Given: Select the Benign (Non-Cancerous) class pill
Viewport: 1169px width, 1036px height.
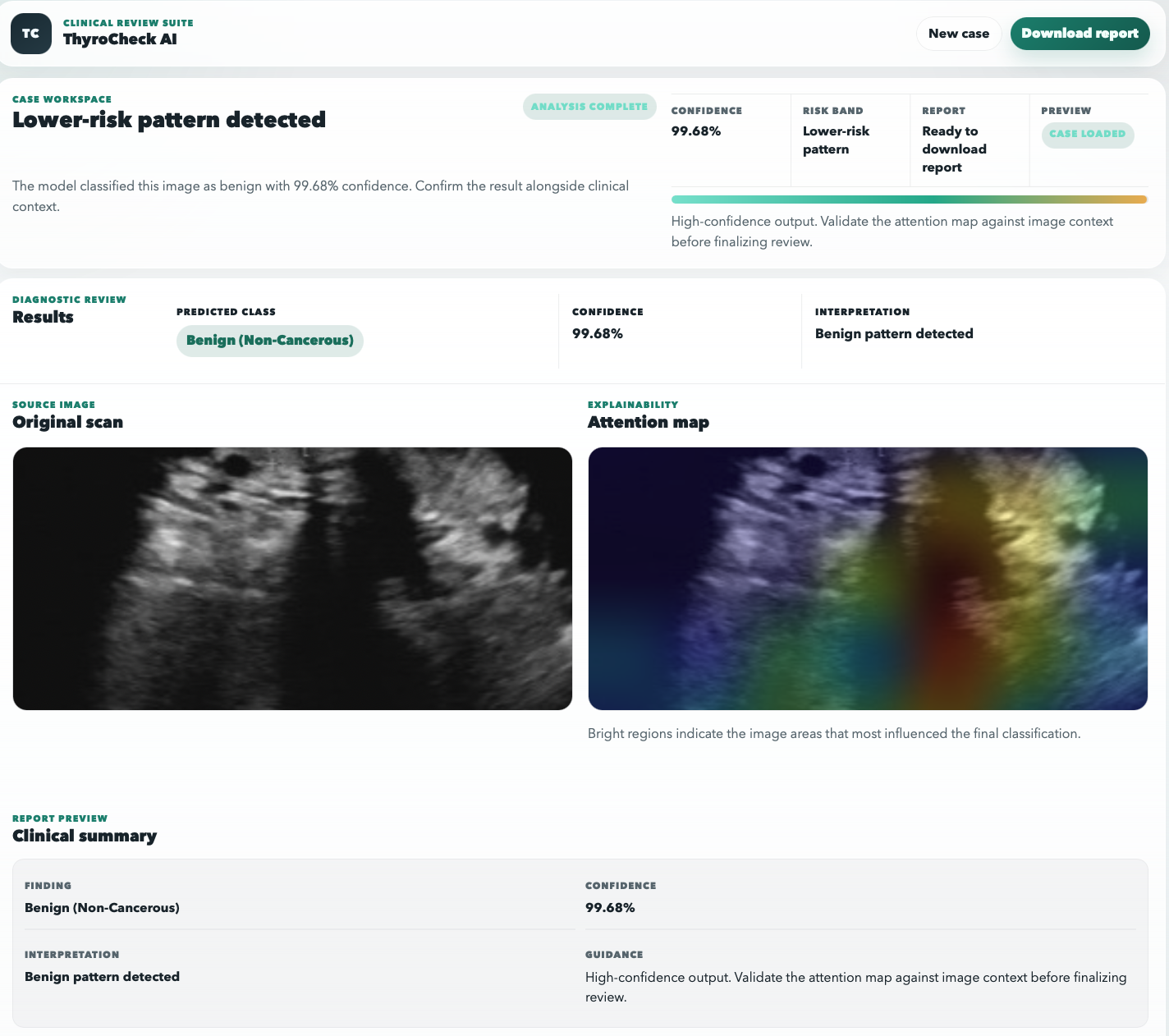Looking at the screenshot, I should tap(269, 340).
